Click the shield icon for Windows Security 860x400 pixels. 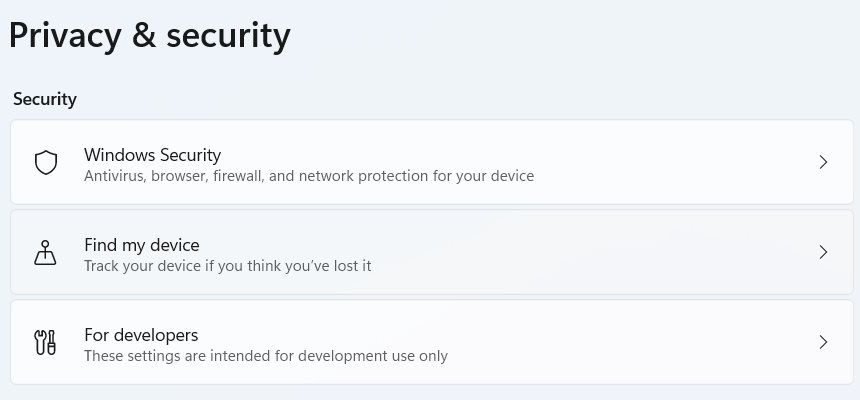pyautogui.click(x=46, y=163)
